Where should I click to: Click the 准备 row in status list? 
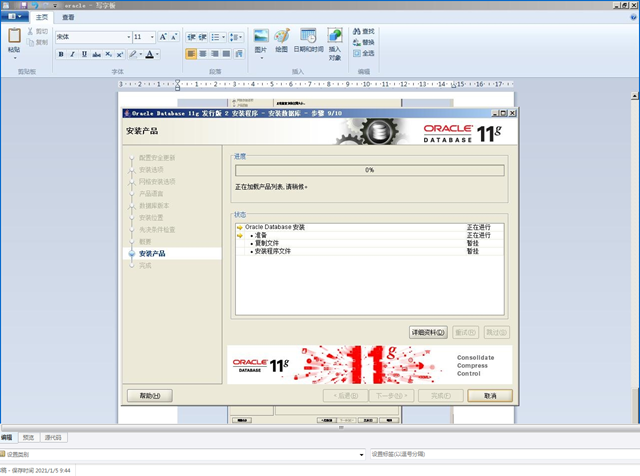[x=369, y=235]
